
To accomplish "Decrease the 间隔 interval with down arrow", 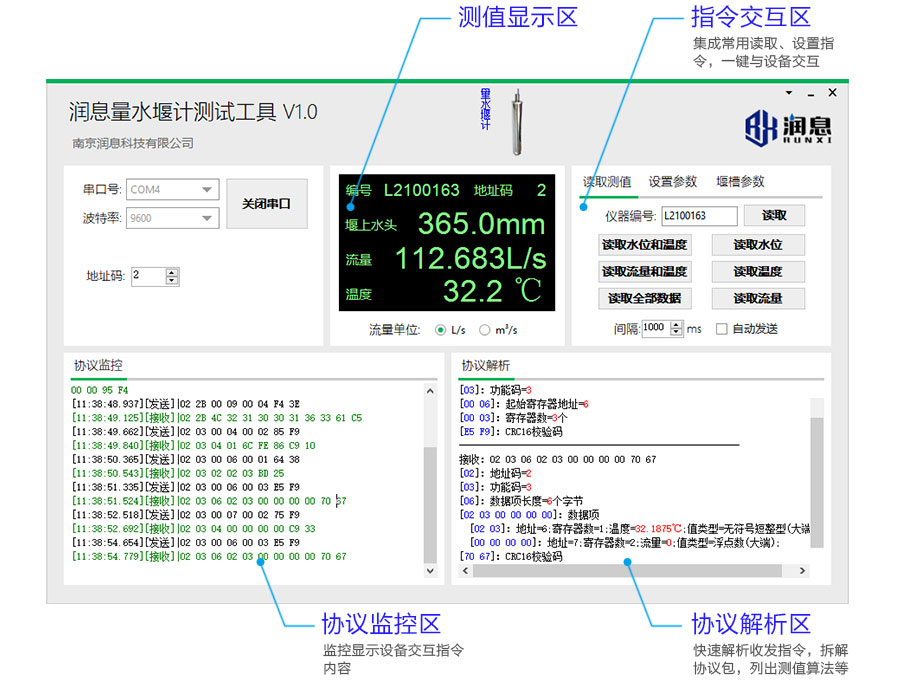I will point(677,333).
